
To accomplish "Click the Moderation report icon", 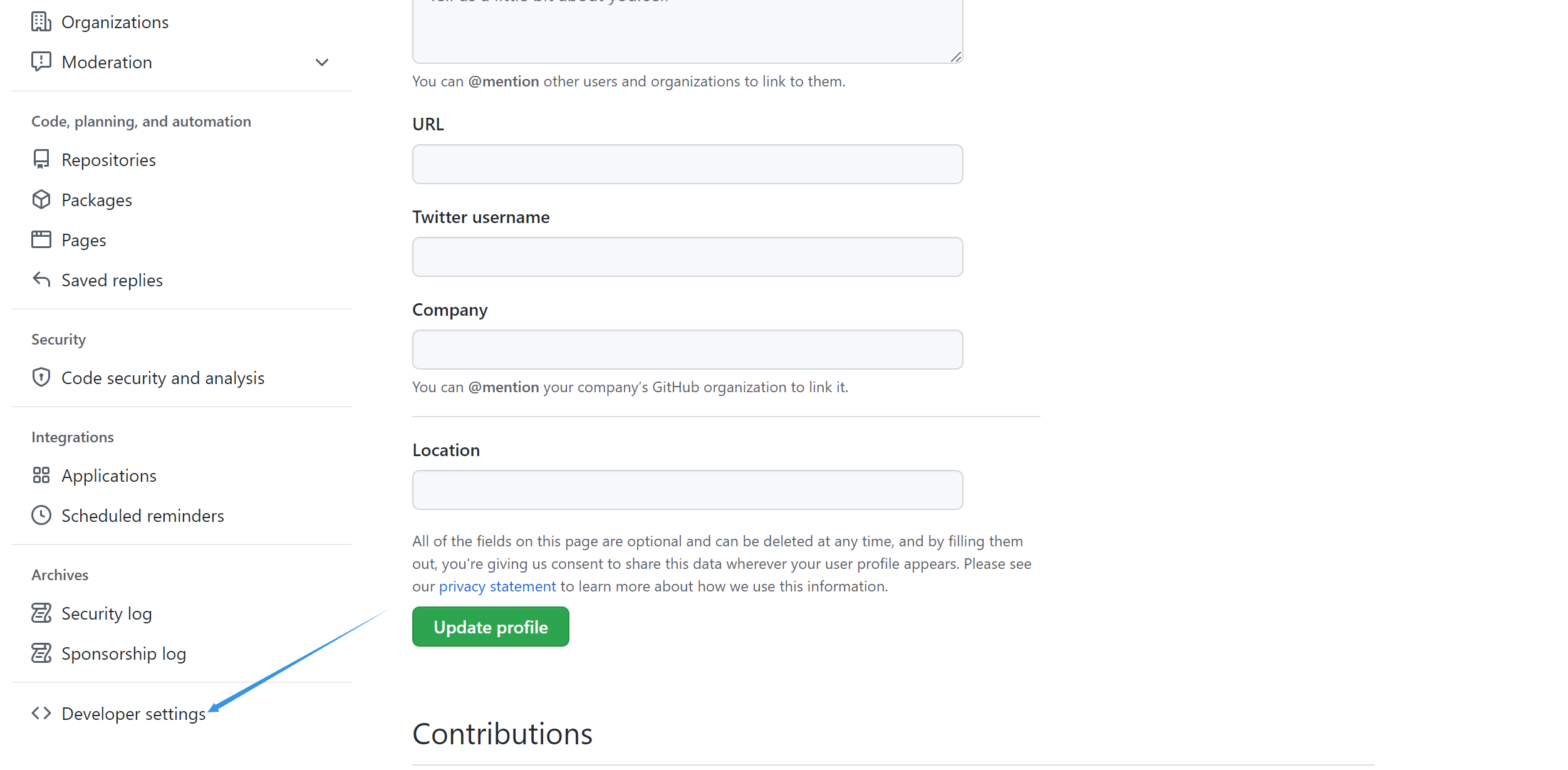I will click(41, 61).
